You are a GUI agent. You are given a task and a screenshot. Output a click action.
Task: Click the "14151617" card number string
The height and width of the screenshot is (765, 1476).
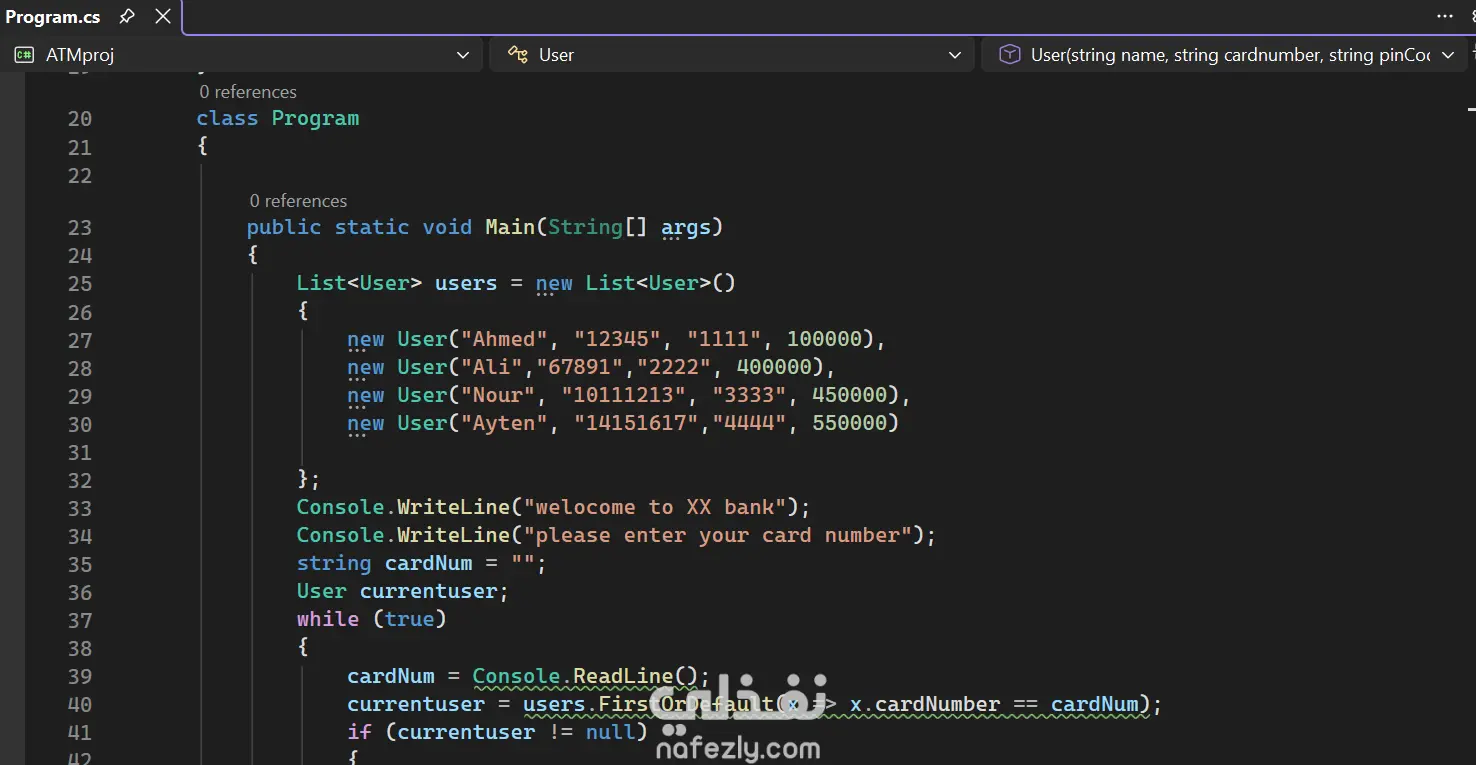[x=636, y=423]
